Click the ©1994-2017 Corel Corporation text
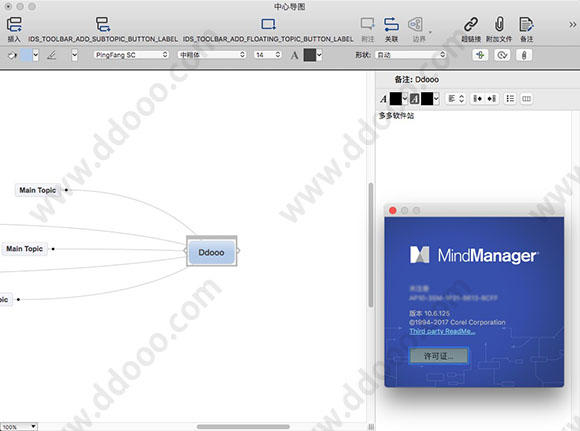The image size is (580, 431). click(x=457, y=322)
